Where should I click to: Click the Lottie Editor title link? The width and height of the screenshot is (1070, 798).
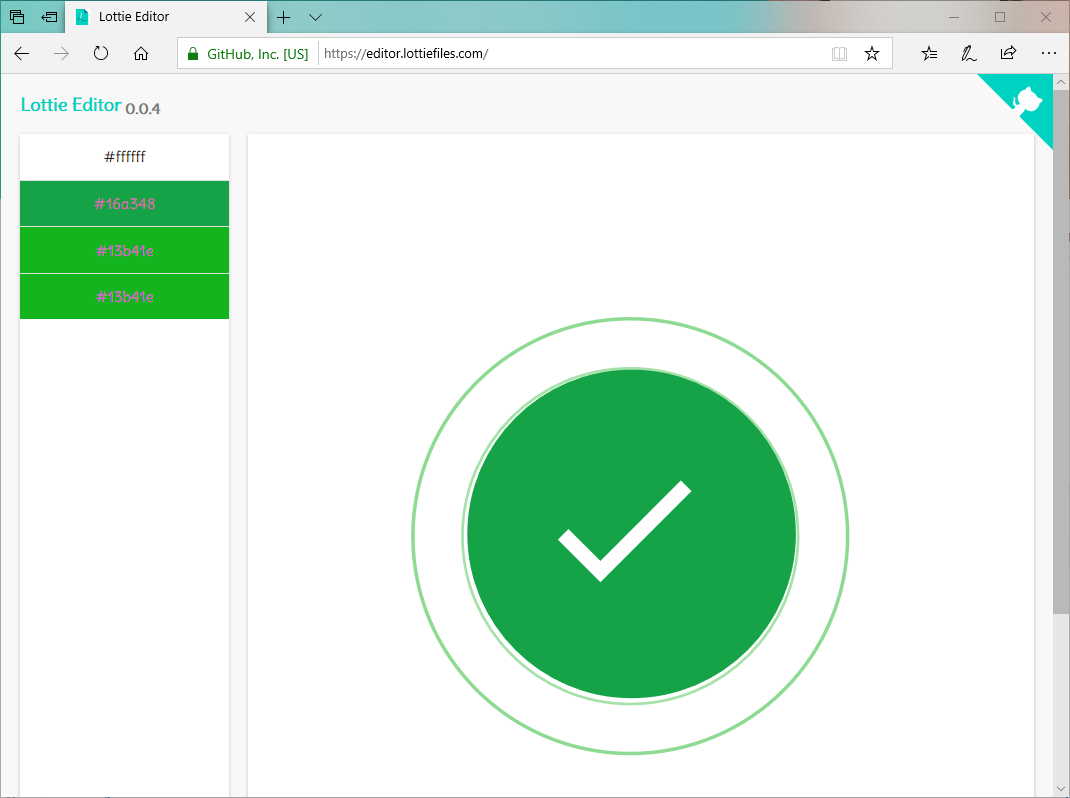click(71, 105)
